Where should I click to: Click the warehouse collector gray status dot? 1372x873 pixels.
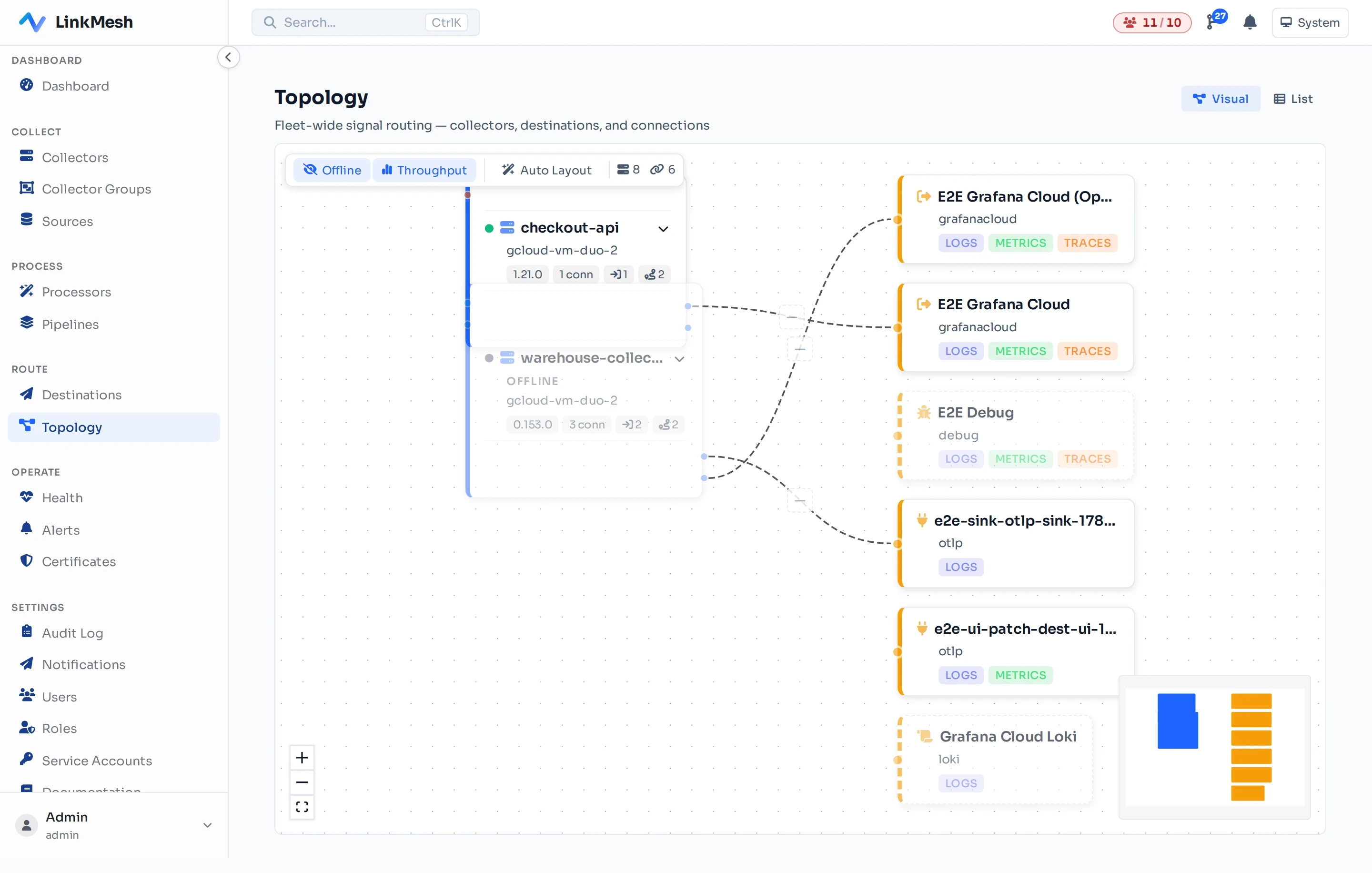[x=489, y=358]
